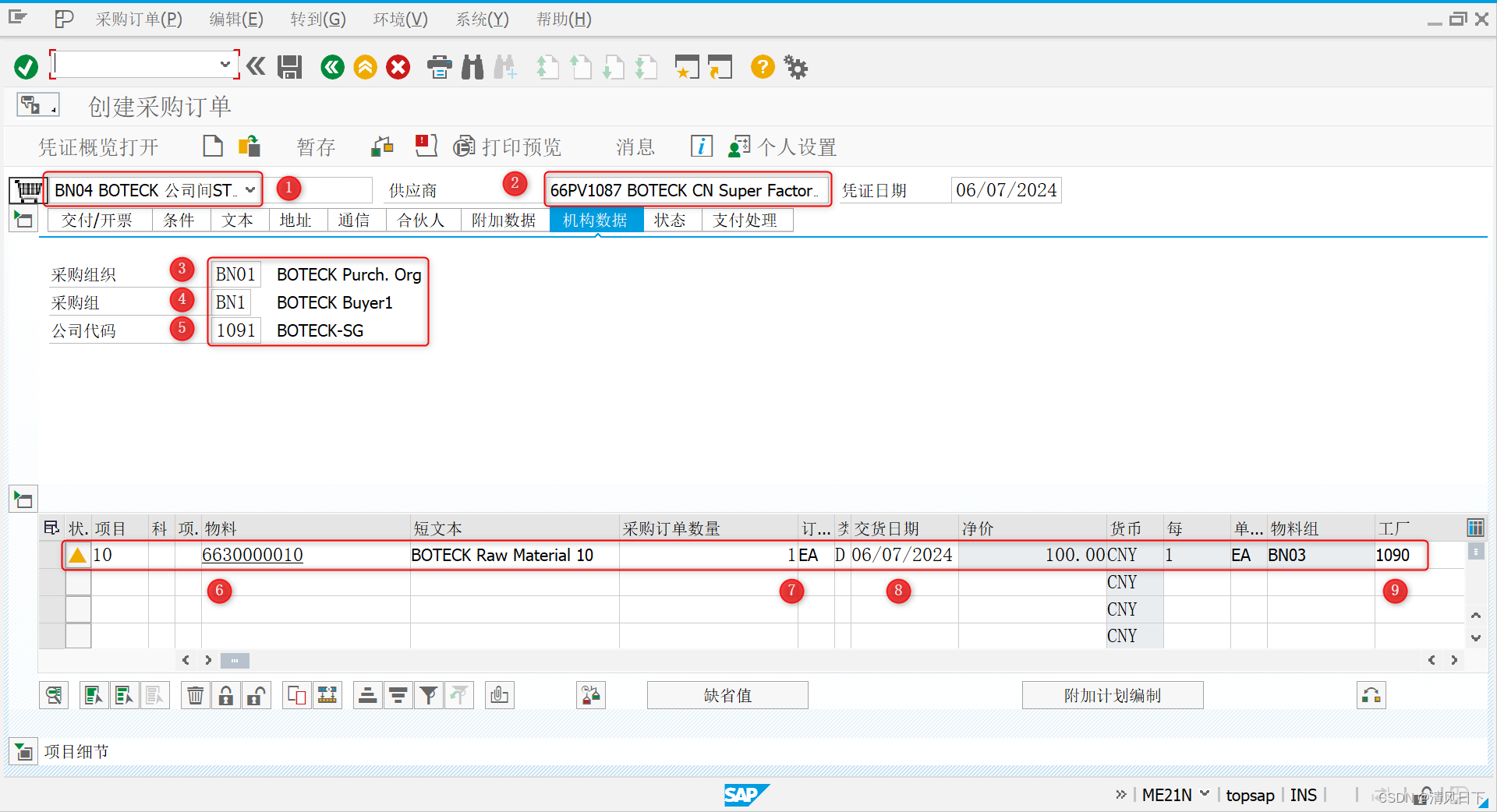Open the ME21N transaction dropdown in status bar
Viewport: 1497px width, 812px height.
pyautogui.click(x=1205, y=794)
